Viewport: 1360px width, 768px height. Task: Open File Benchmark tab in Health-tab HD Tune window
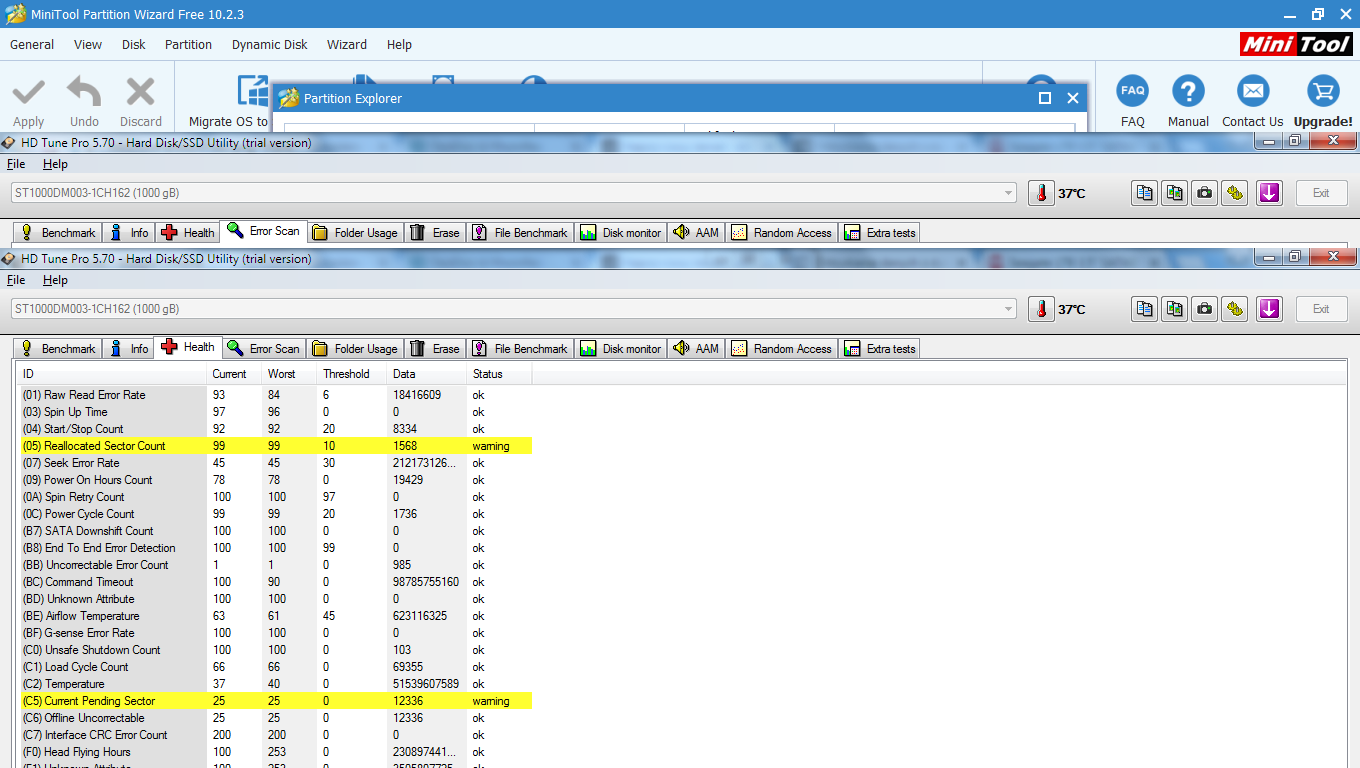click(520, 349)
